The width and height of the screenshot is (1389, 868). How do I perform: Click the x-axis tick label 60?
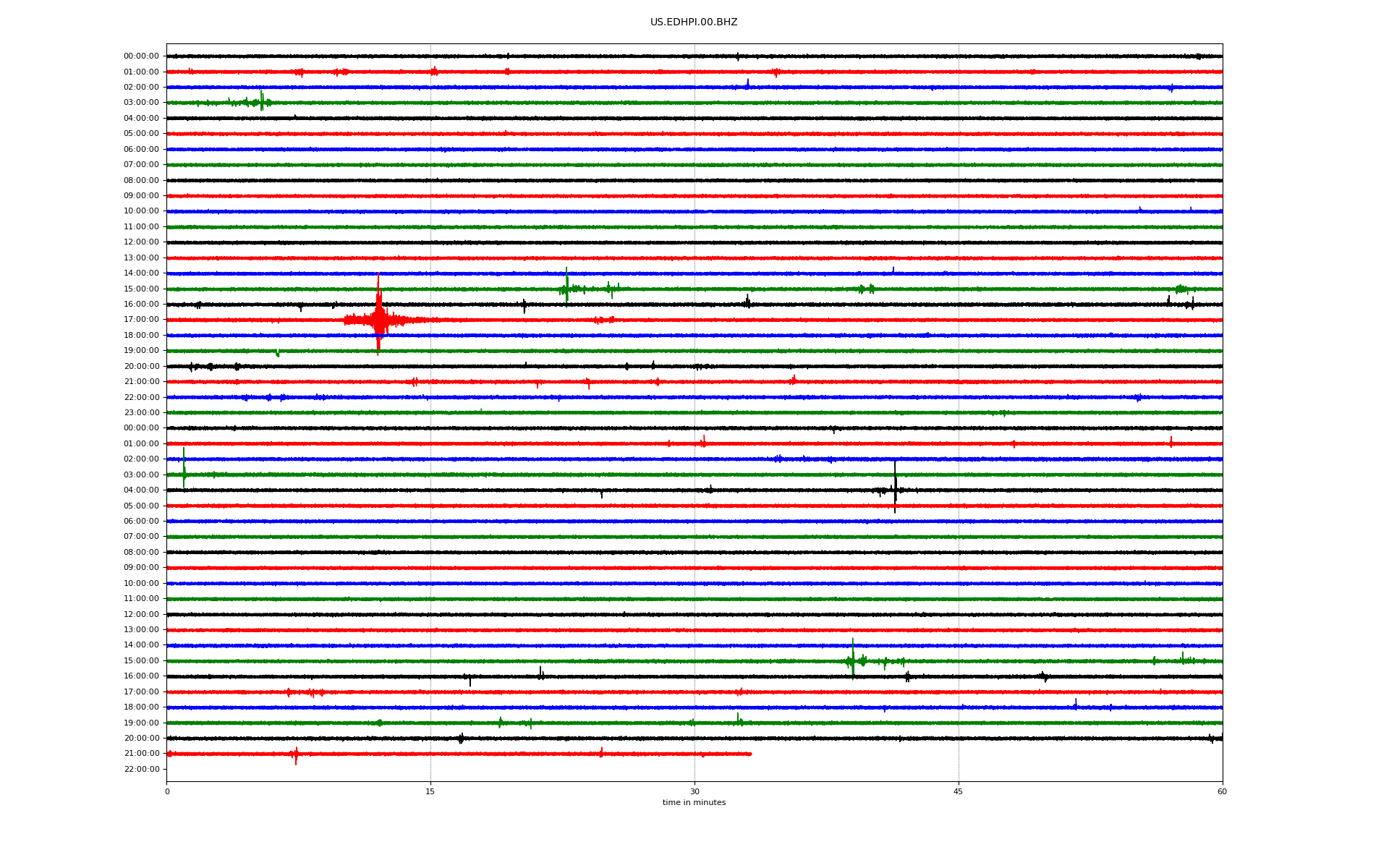(1222, 791)
